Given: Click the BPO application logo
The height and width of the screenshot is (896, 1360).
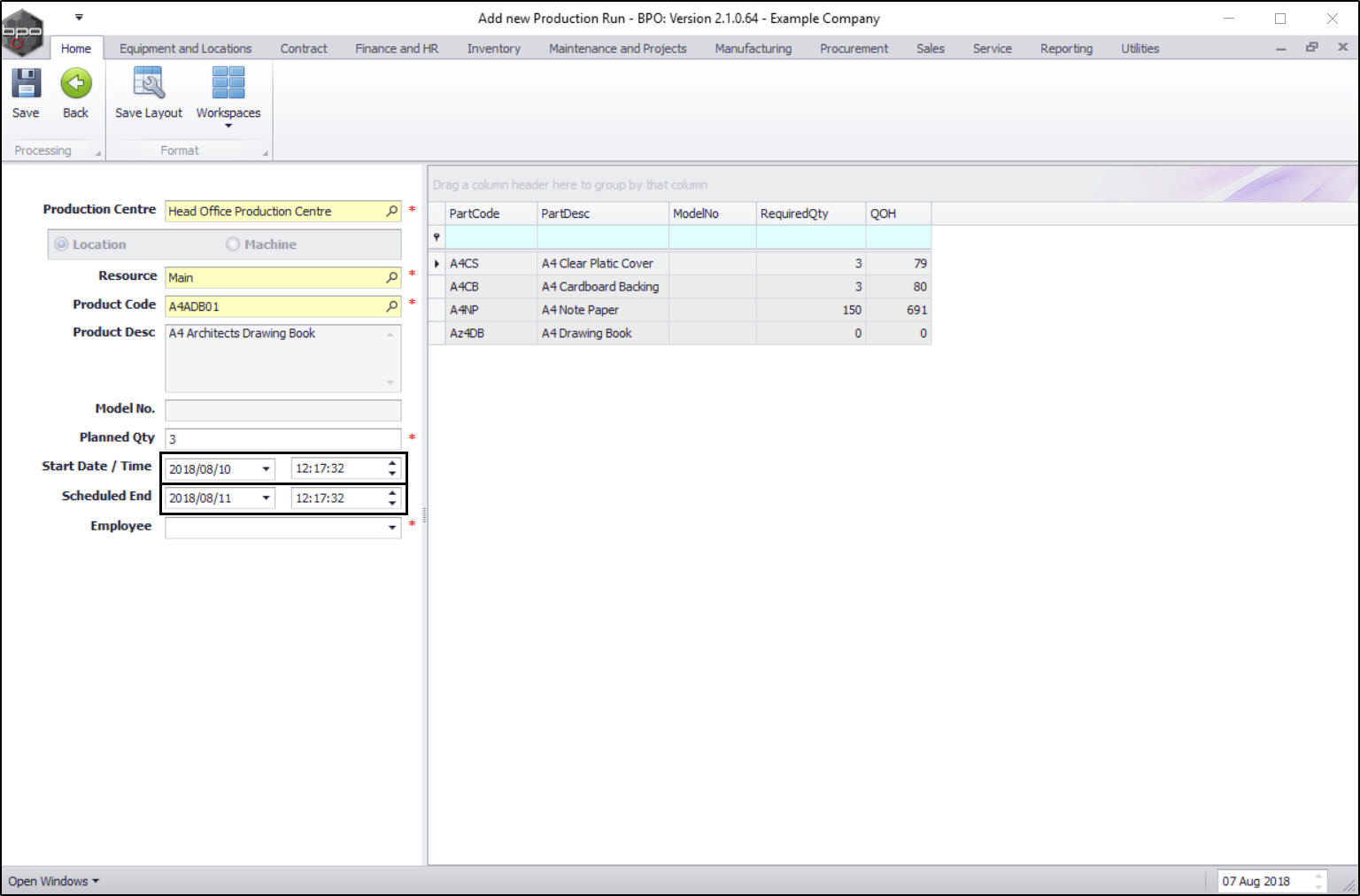Looking at the screenshot, I should click(x=22, y=31).
